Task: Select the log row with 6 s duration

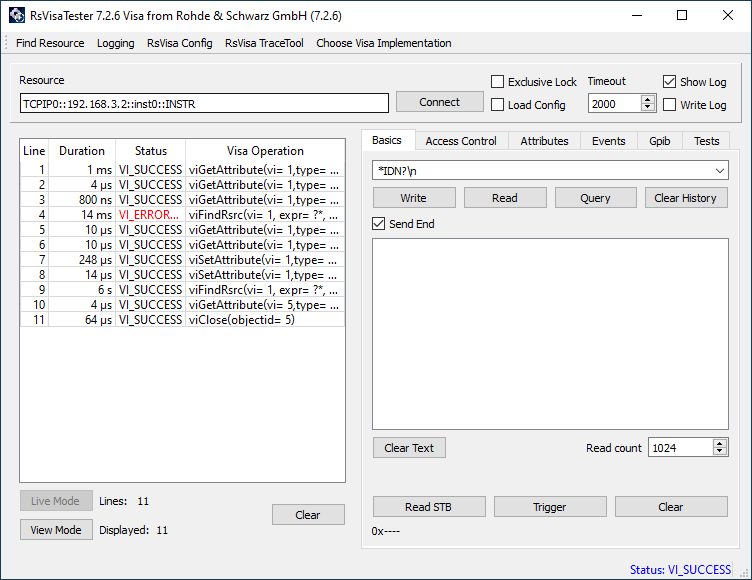Action: (182, 290)
